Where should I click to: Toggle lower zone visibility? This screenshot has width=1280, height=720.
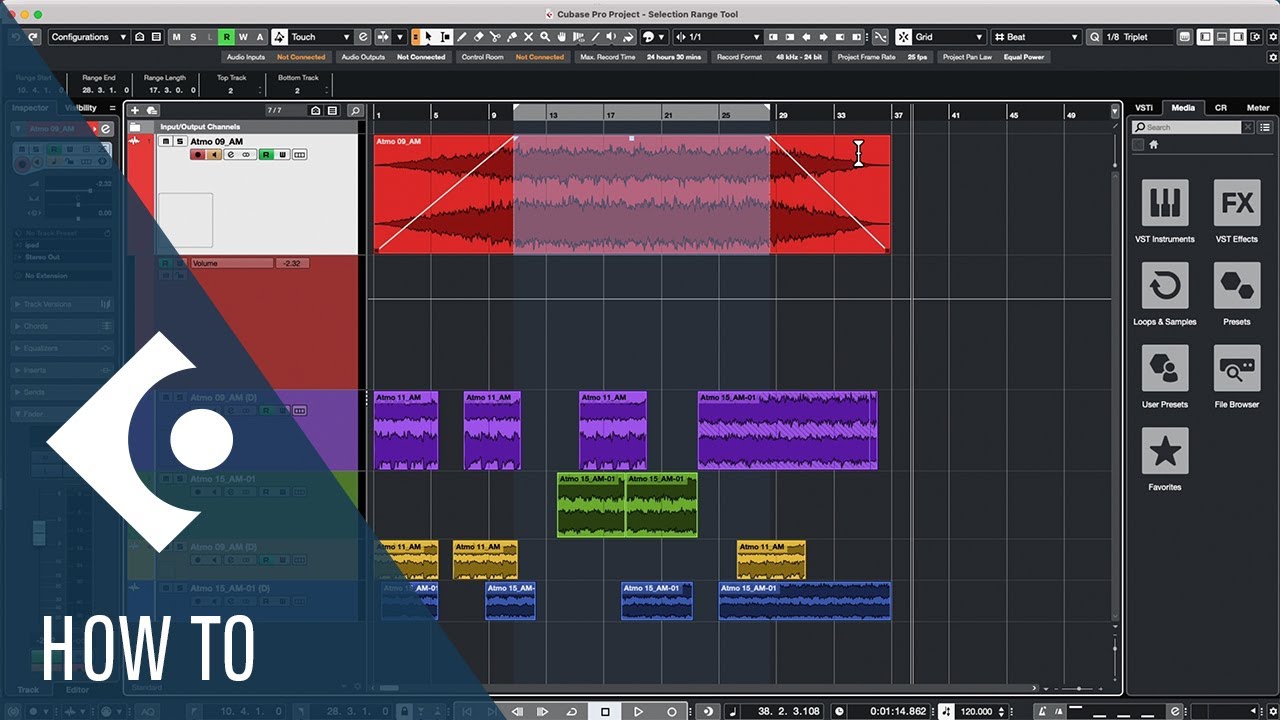pos(1224,37)
